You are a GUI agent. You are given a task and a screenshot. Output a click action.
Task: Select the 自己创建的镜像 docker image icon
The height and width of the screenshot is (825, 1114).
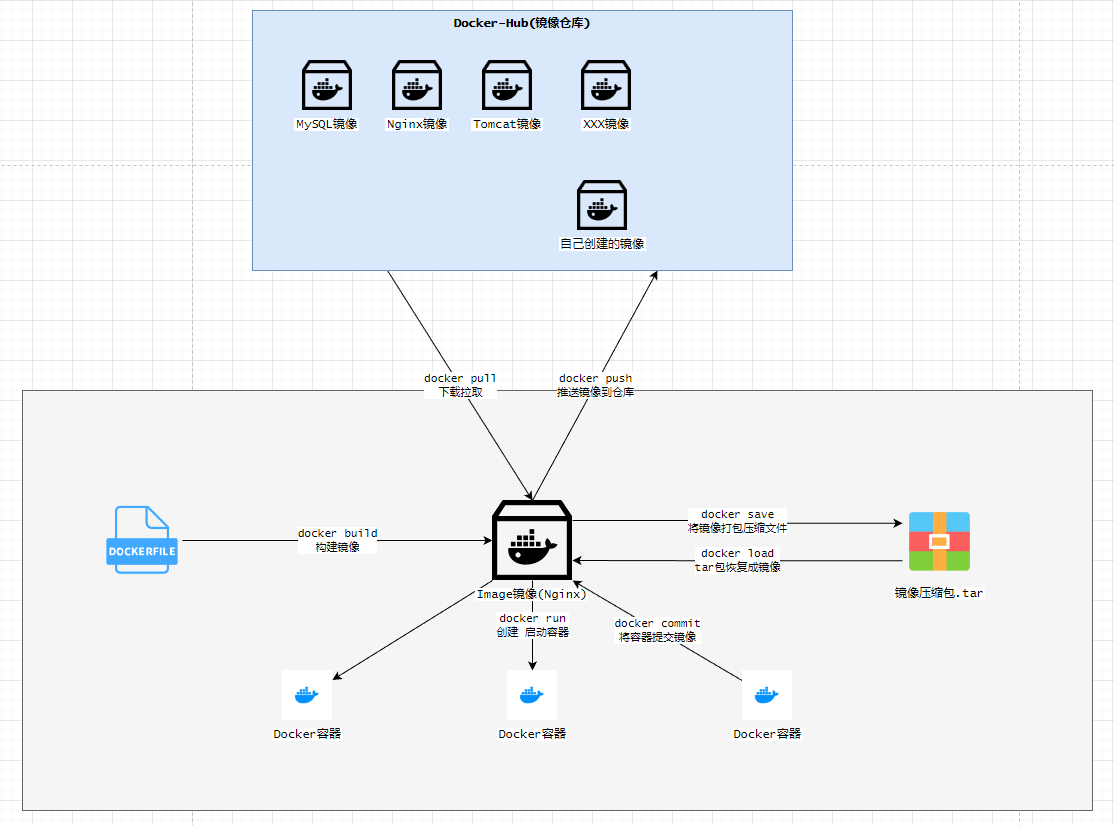click(x=602, y=205)
